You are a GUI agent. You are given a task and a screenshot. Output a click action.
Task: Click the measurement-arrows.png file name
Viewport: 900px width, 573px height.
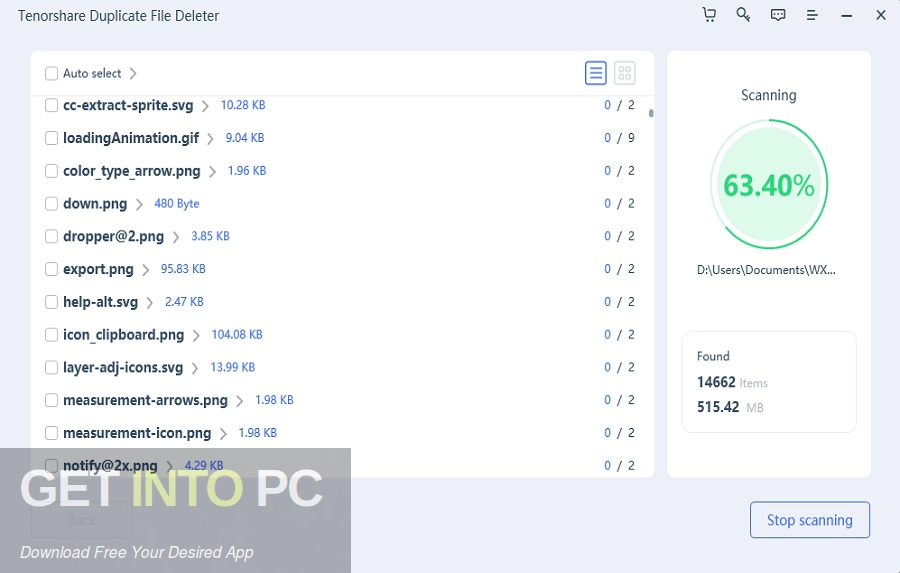pyautogui.click(x=145, y=400)
